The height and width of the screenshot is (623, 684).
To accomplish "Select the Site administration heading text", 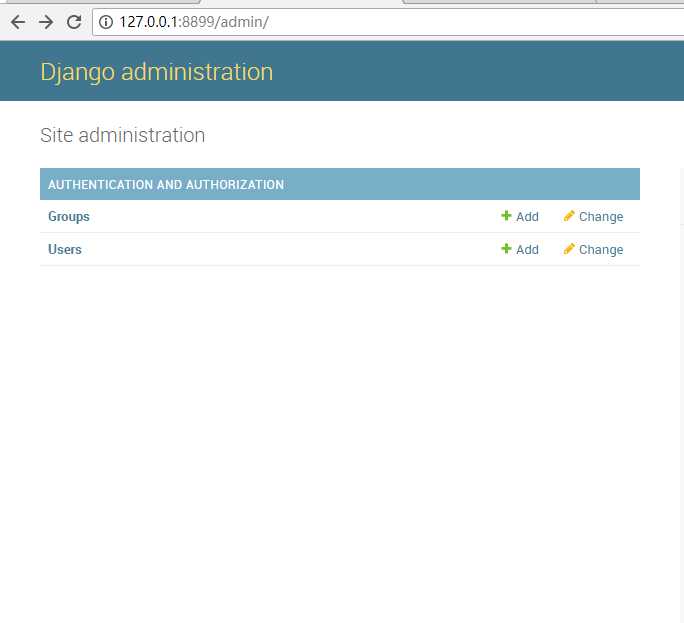I will point(123,135).
